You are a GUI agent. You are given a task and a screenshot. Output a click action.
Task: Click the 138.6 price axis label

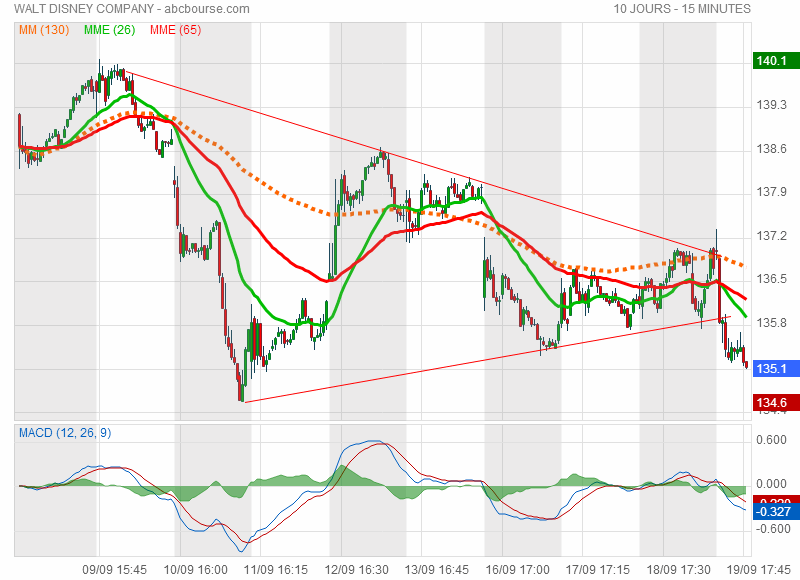coord(771,149)
